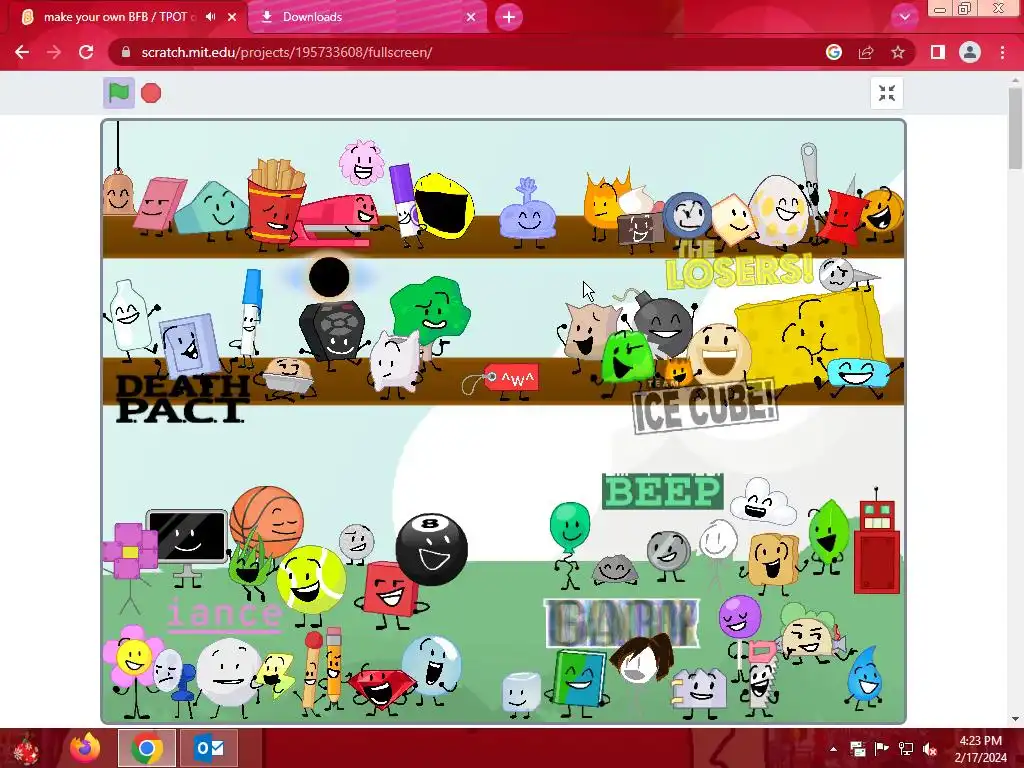1024x768 pixels.
Task: Mute the 'make your own BFB / TPOT' tab
Action: [x=210, y=17]
